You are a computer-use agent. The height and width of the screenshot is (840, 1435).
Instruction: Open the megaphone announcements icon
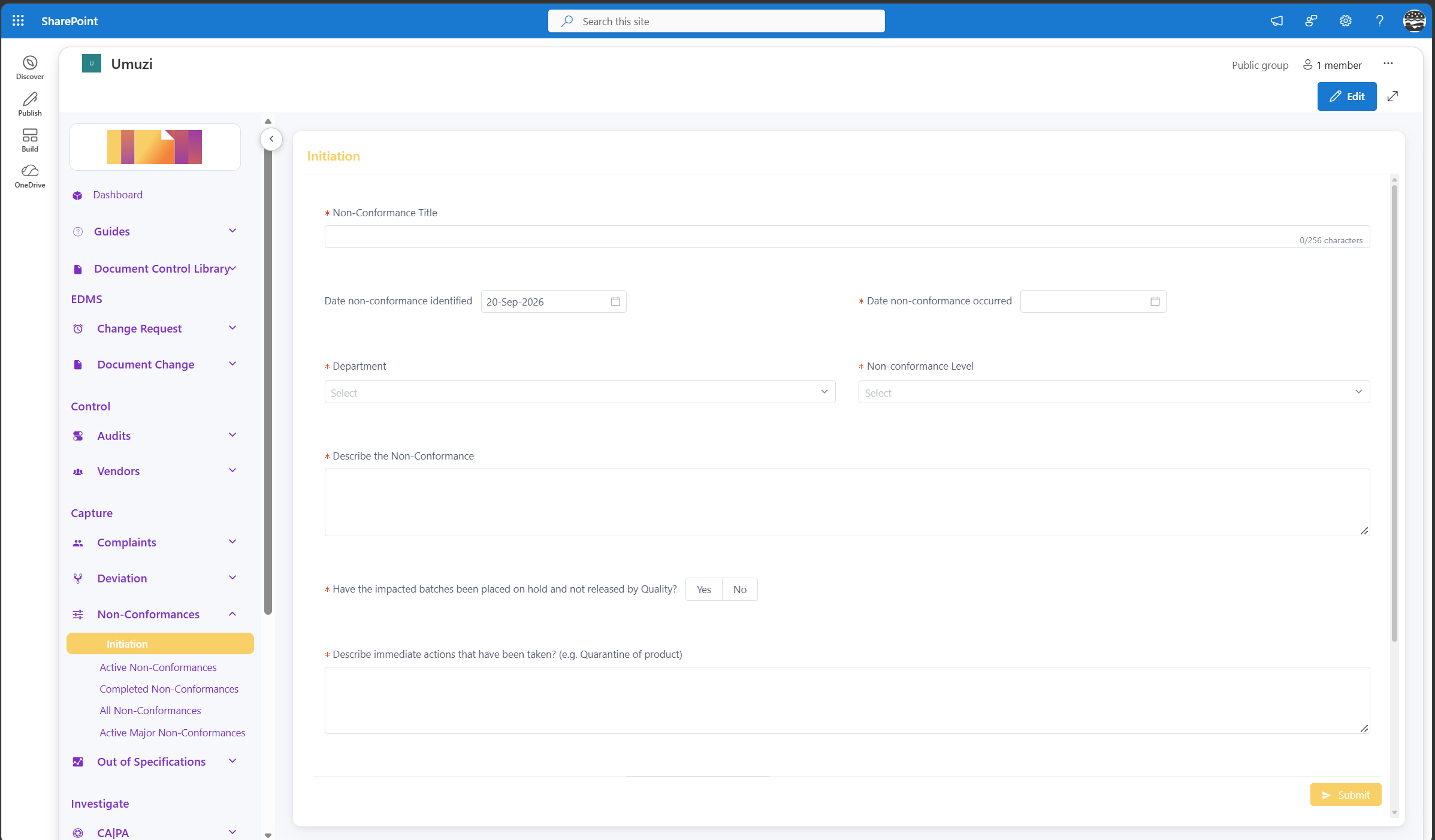click(1277, 21)
